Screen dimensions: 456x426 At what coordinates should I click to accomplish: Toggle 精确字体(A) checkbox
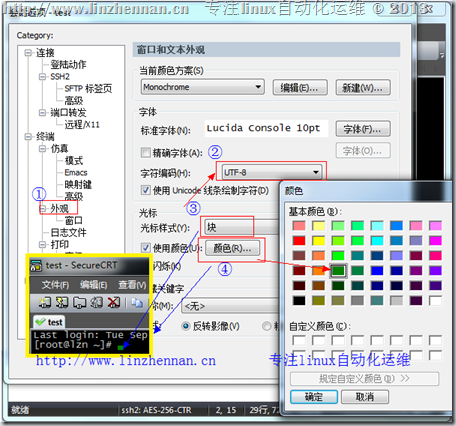click(x=145, y=152)
